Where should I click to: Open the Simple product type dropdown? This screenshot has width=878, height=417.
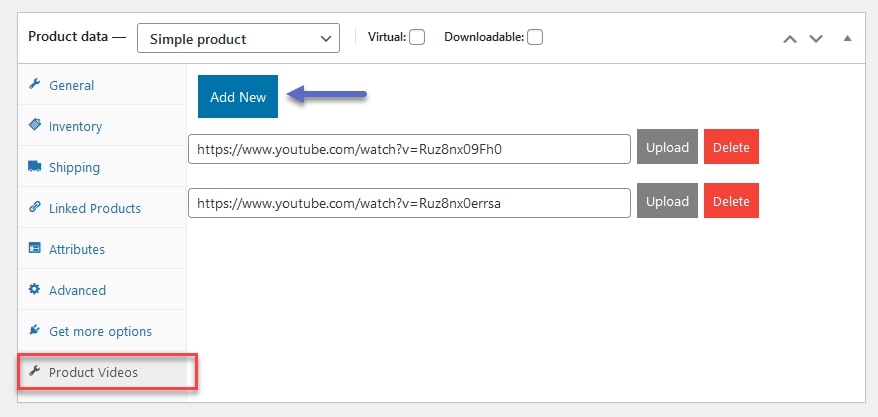point(238,38)
